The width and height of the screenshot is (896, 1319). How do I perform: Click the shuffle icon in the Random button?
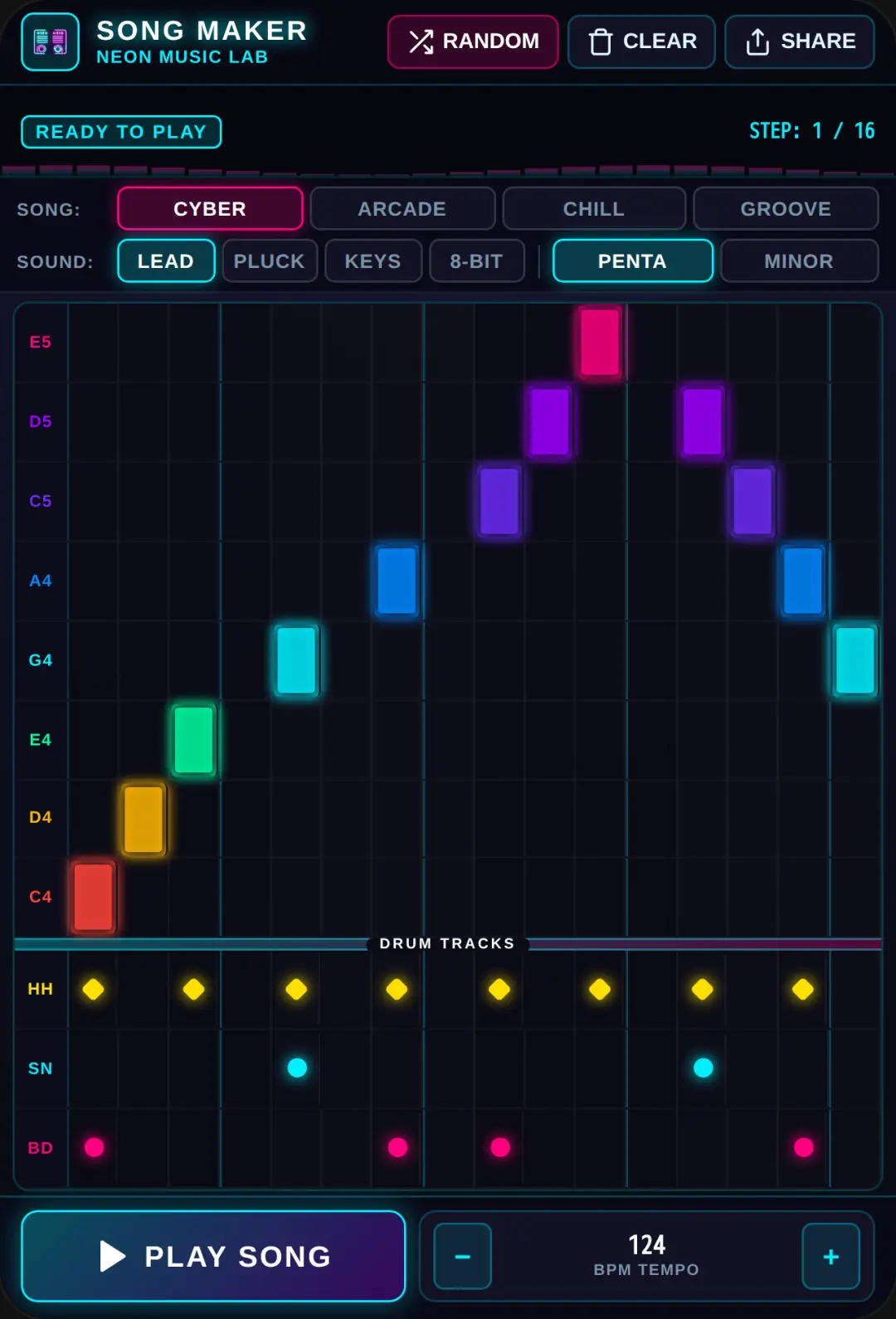pyautogui.click(x=421, y=41)
